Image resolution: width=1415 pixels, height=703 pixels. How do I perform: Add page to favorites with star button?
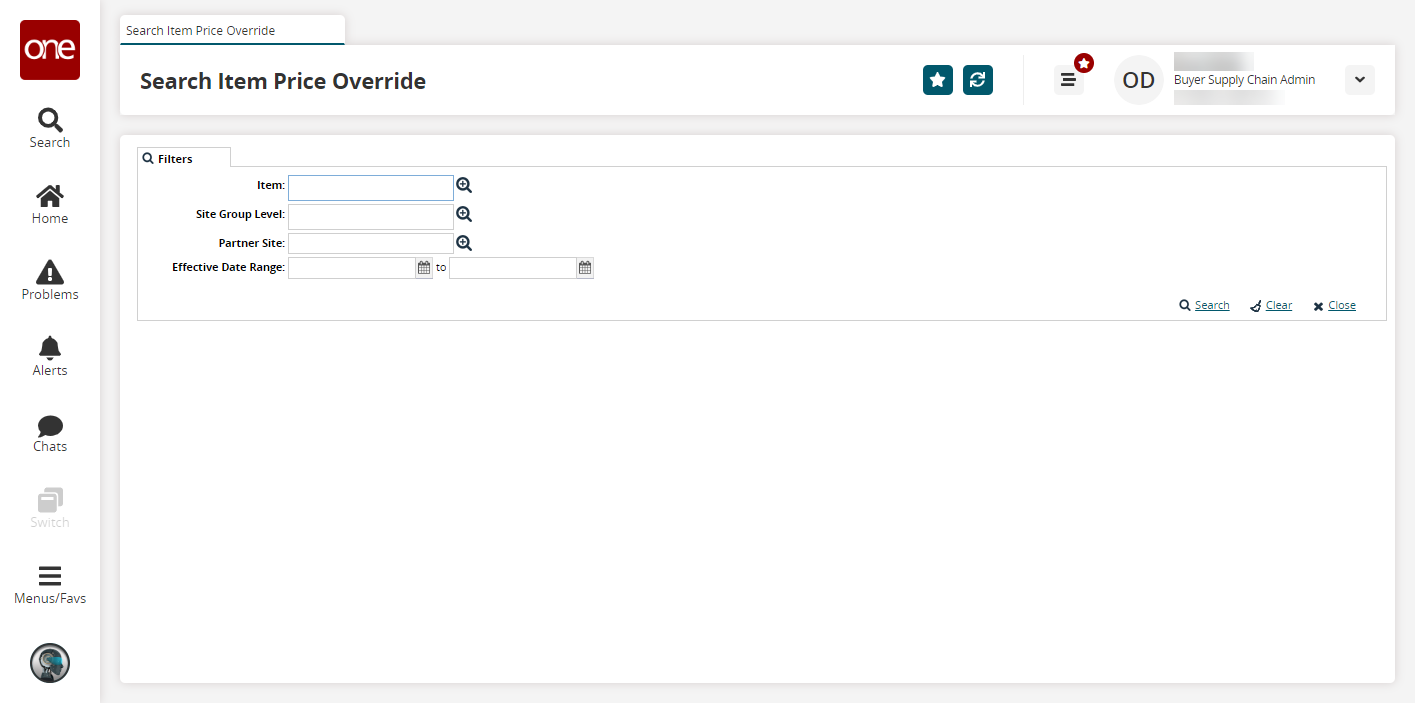tap(937, 80)
